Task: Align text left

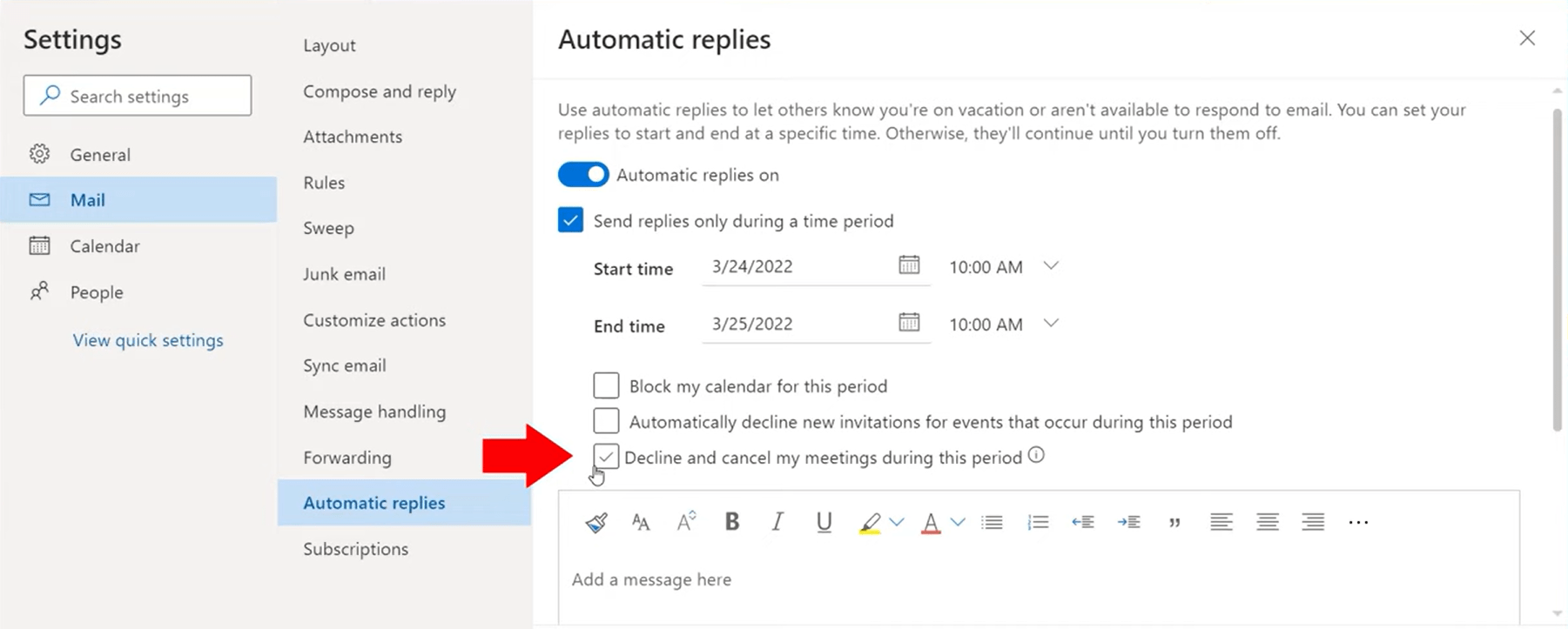Action: pyautogui.click(x=1221, y=522)
